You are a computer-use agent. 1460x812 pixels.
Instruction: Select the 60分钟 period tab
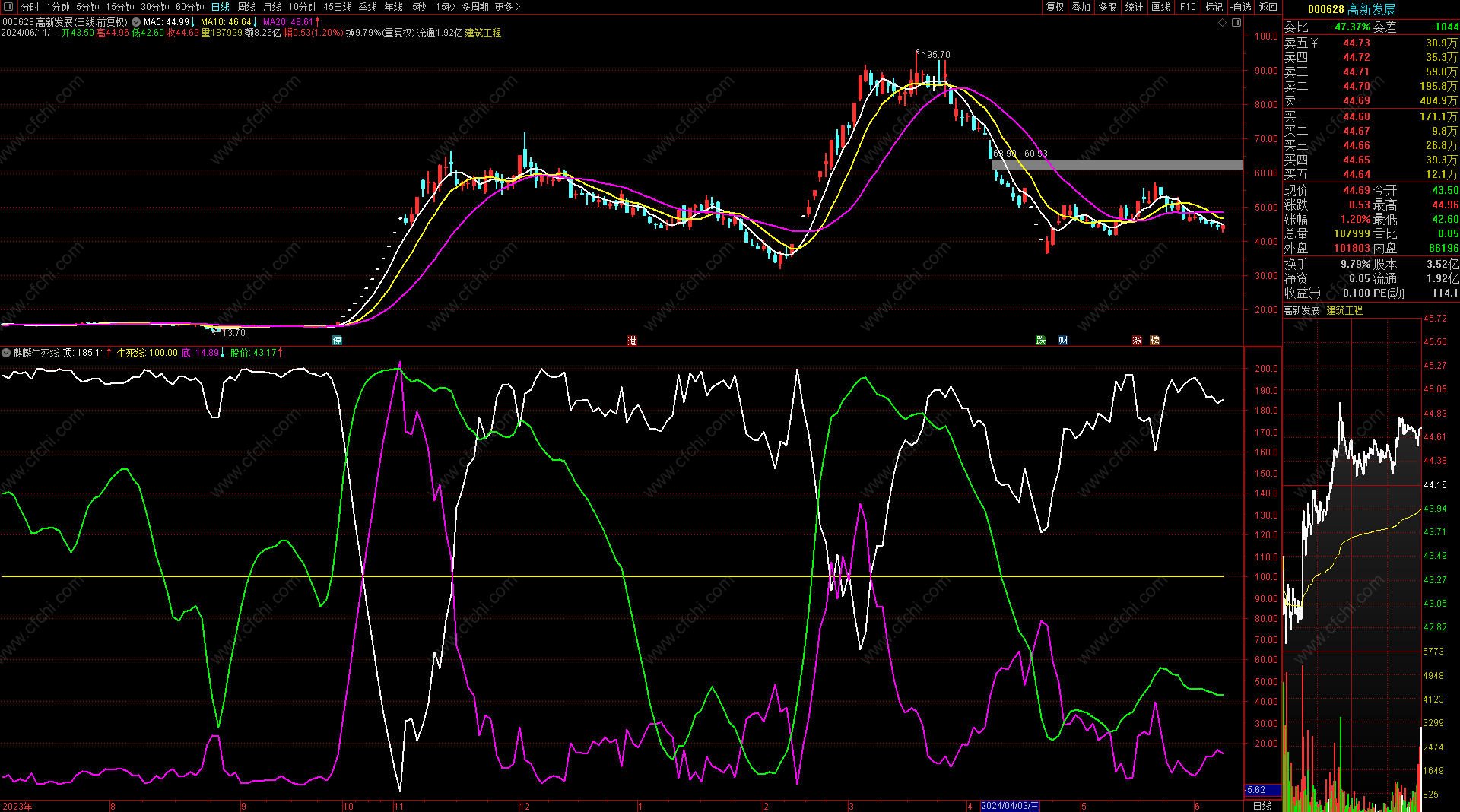point(190,7)
